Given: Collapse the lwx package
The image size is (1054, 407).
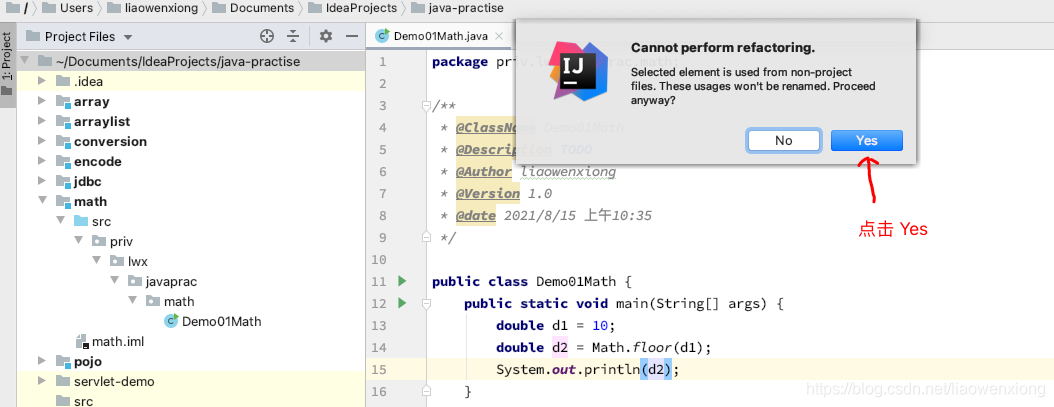Looking at the screenshot, I should (96, 261).
